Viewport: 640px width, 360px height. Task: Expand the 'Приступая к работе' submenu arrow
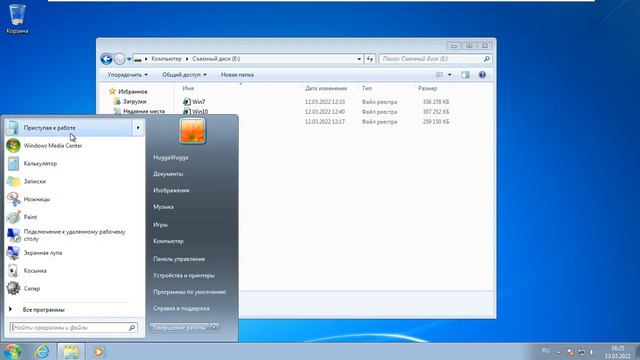click(x=138, y=128)
